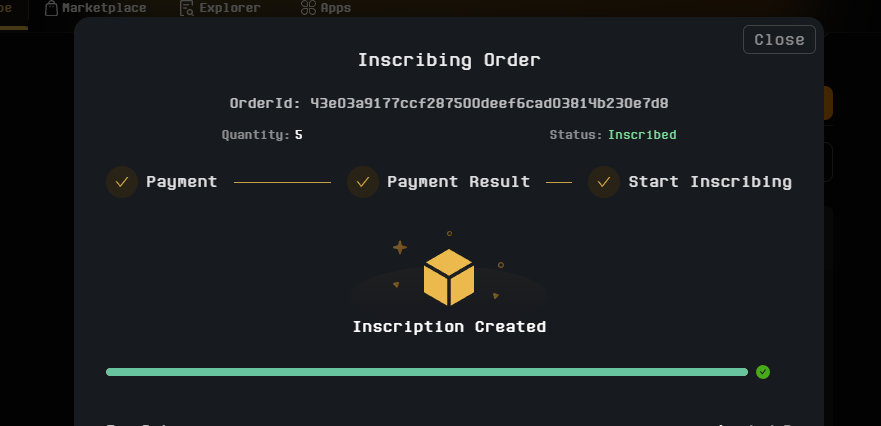Click the Inscribed status label
This screenshot has width=881, height=426.
(642, 135)
